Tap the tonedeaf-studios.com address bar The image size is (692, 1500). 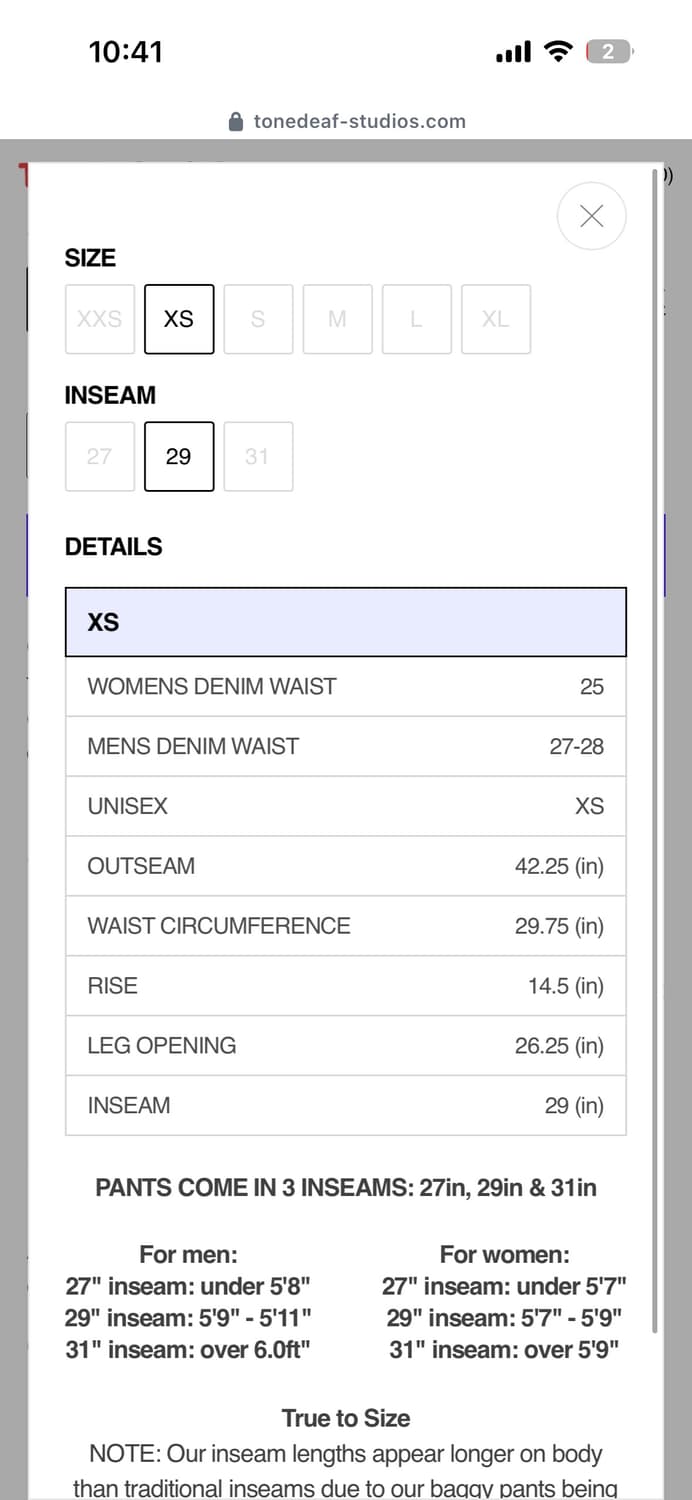(x=346, y=121)
